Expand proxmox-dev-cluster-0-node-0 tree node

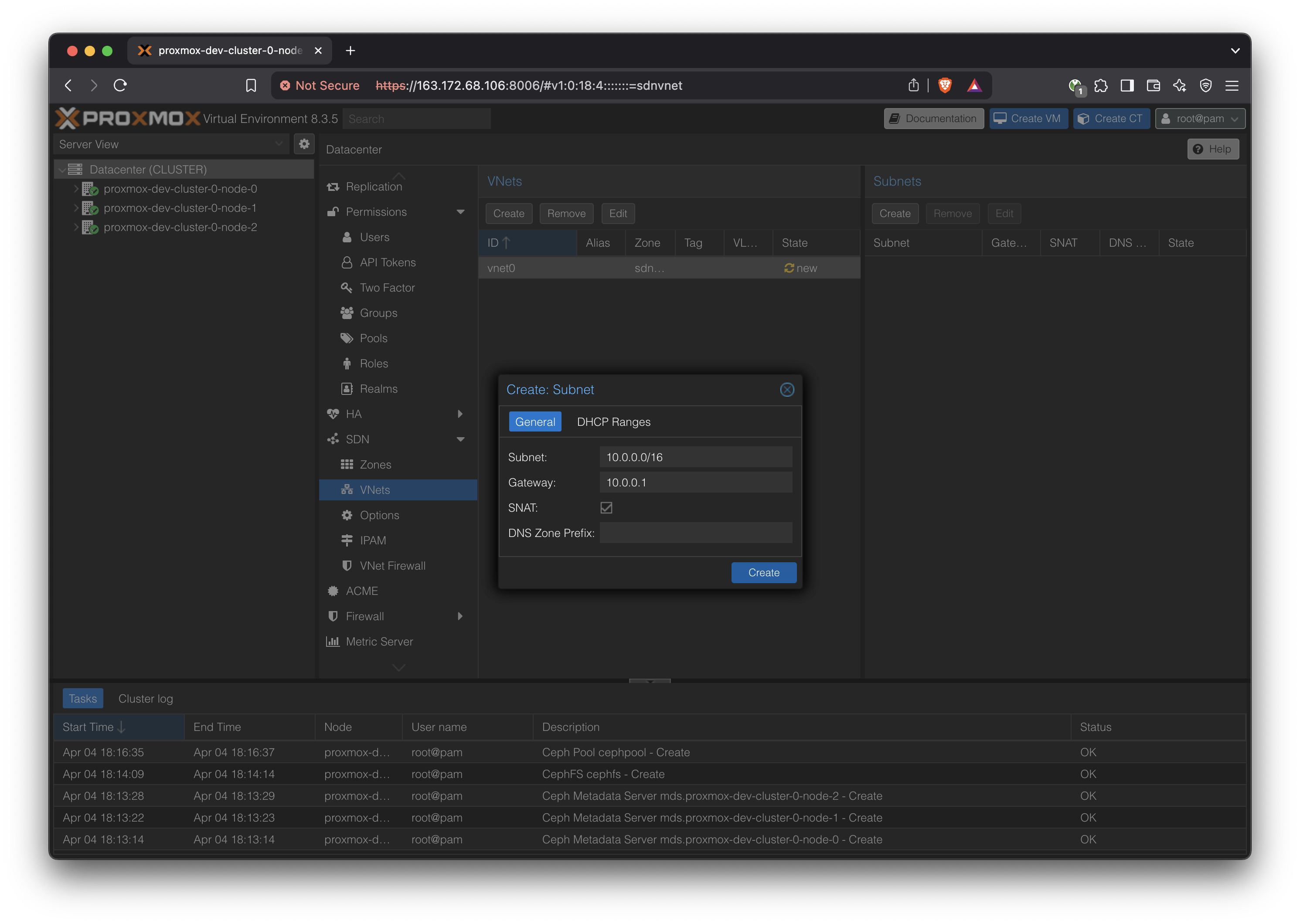tap(76, 188)
